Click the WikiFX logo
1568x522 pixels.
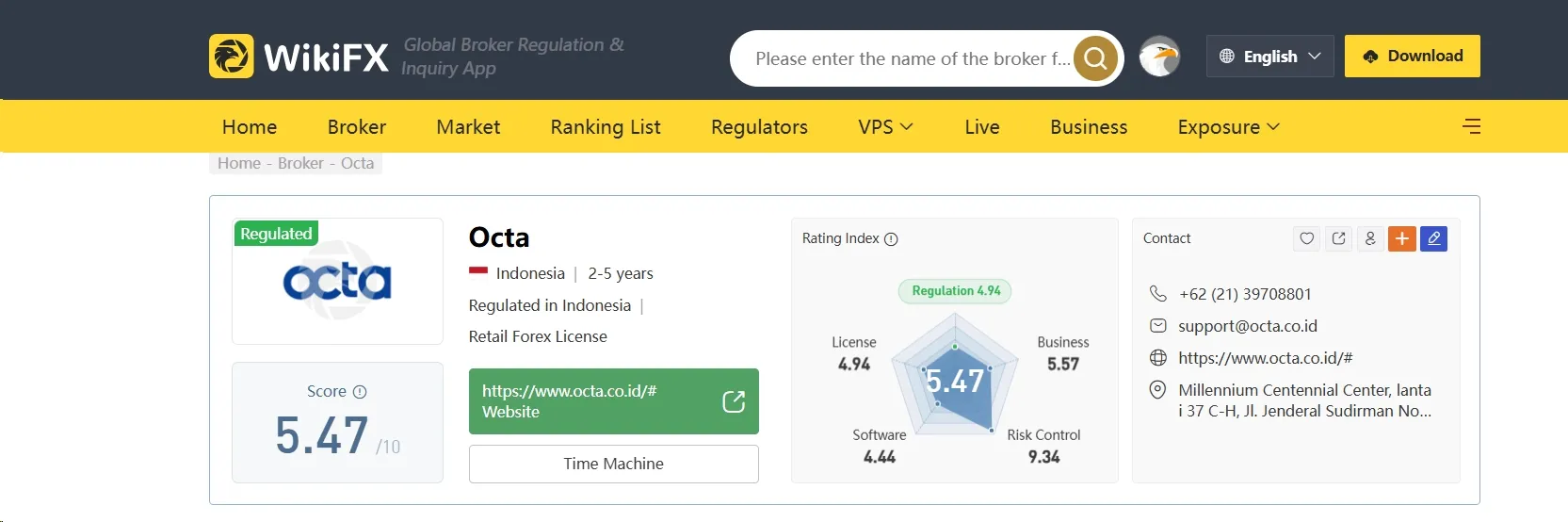point(299,57)
